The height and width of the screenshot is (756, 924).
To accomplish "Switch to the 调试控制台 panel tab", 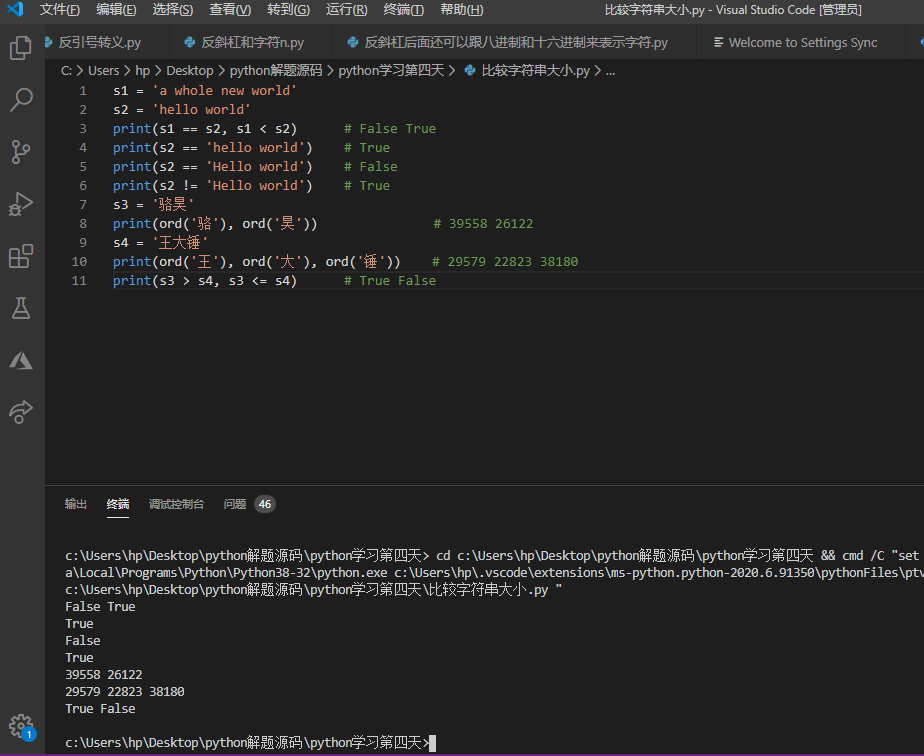I will click(176, 504).
